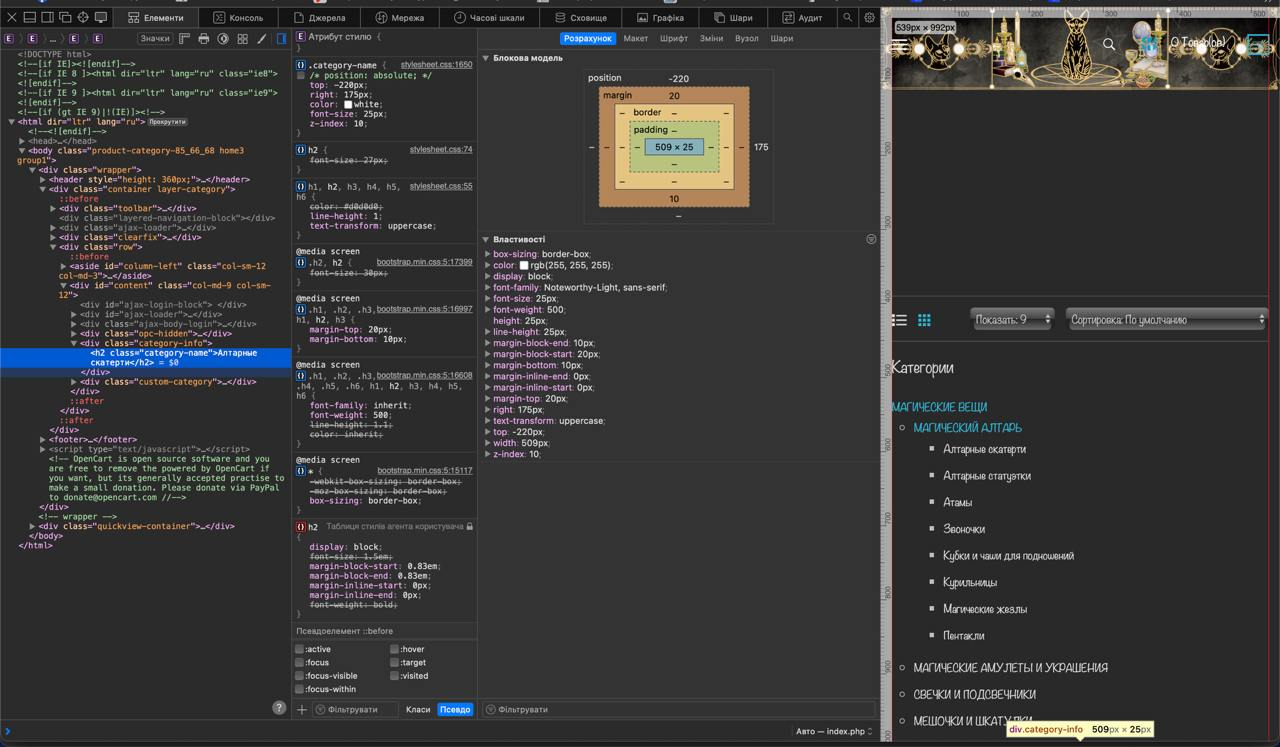Open the Сортировка: По умолчанию dropdown
This screenshot has width=1280, height=747.
tap(1166, 320)
